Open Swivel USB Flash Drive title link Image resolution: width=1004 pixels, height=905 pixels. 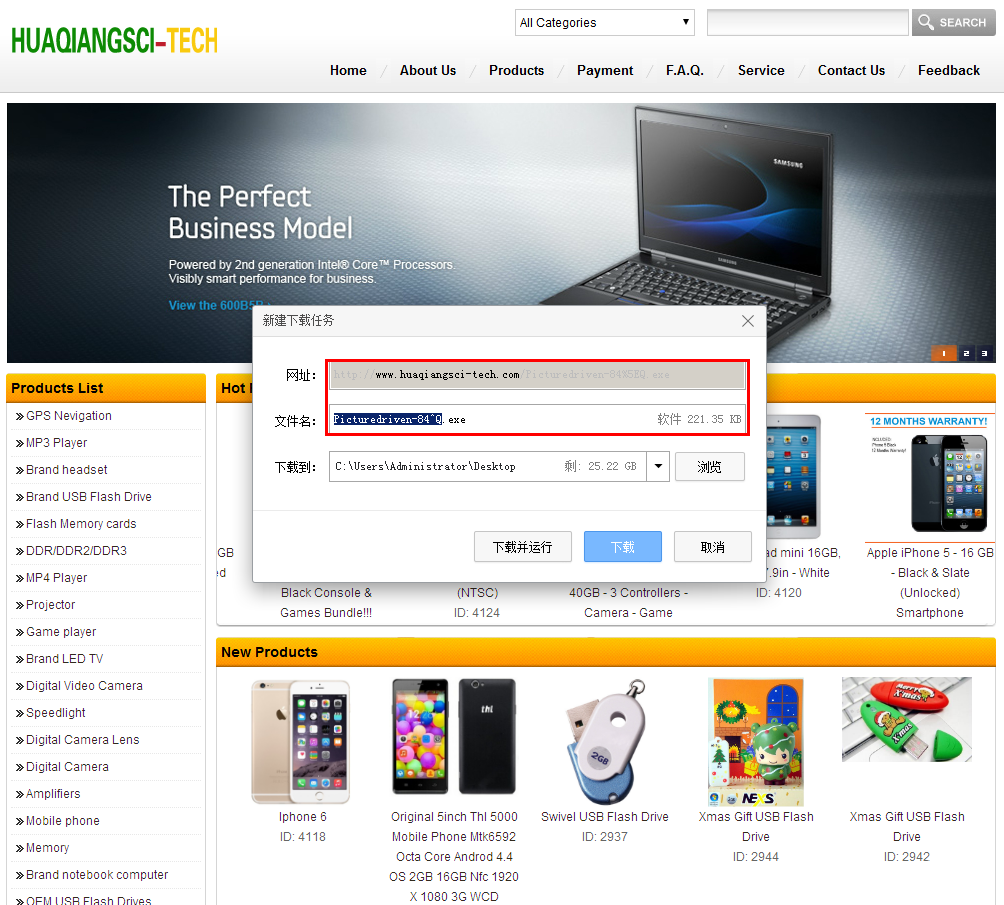(x=604, y=817)
